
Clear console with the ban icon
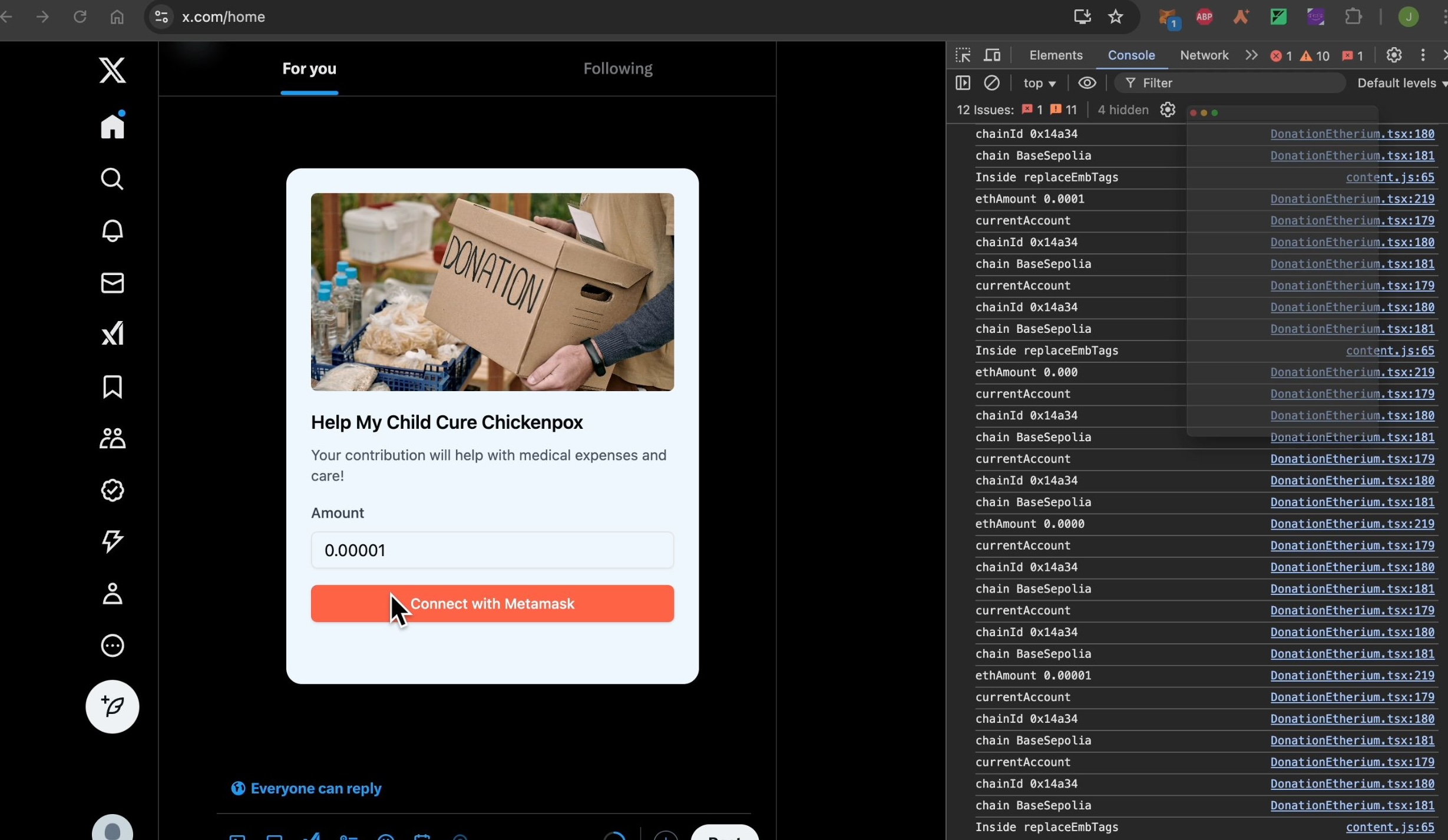[991, 83]
